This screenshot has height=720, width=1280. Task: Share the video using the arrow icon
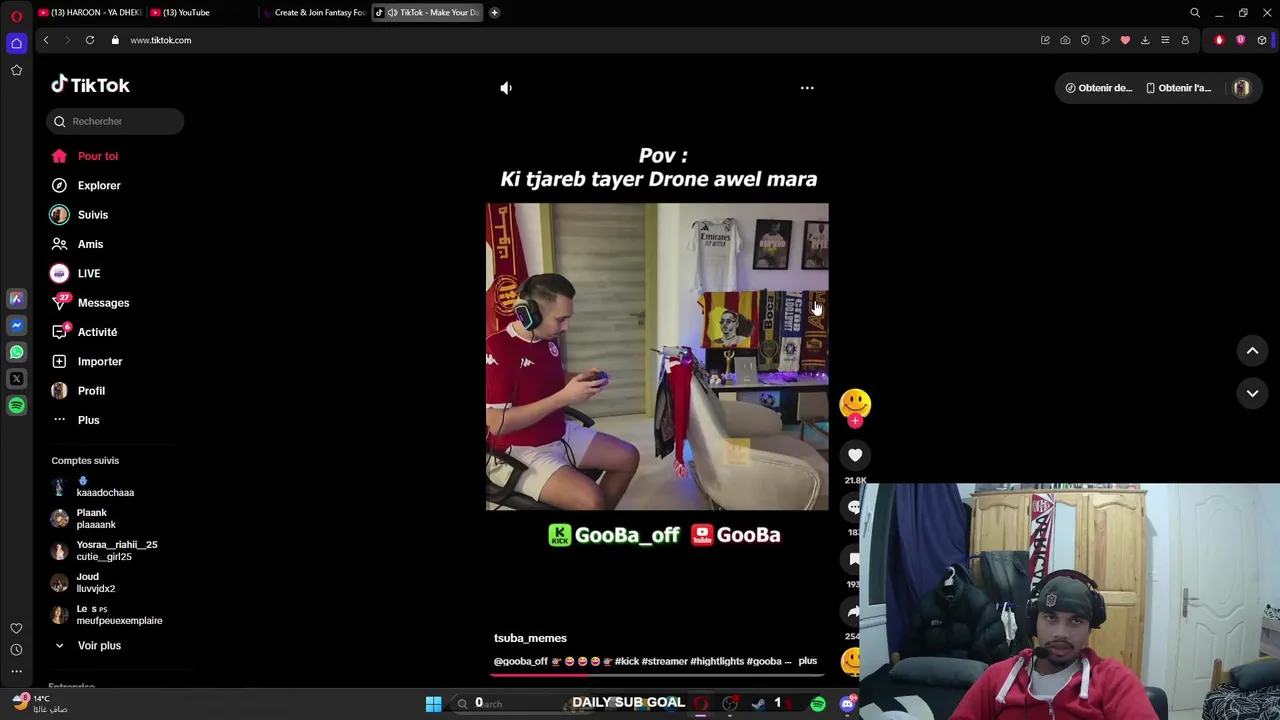tap(853, 611)
